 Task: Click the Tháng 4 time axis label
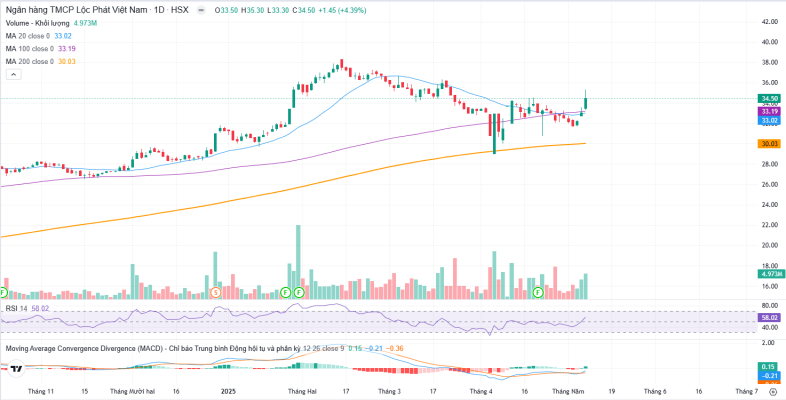click(x=481, y=391)
